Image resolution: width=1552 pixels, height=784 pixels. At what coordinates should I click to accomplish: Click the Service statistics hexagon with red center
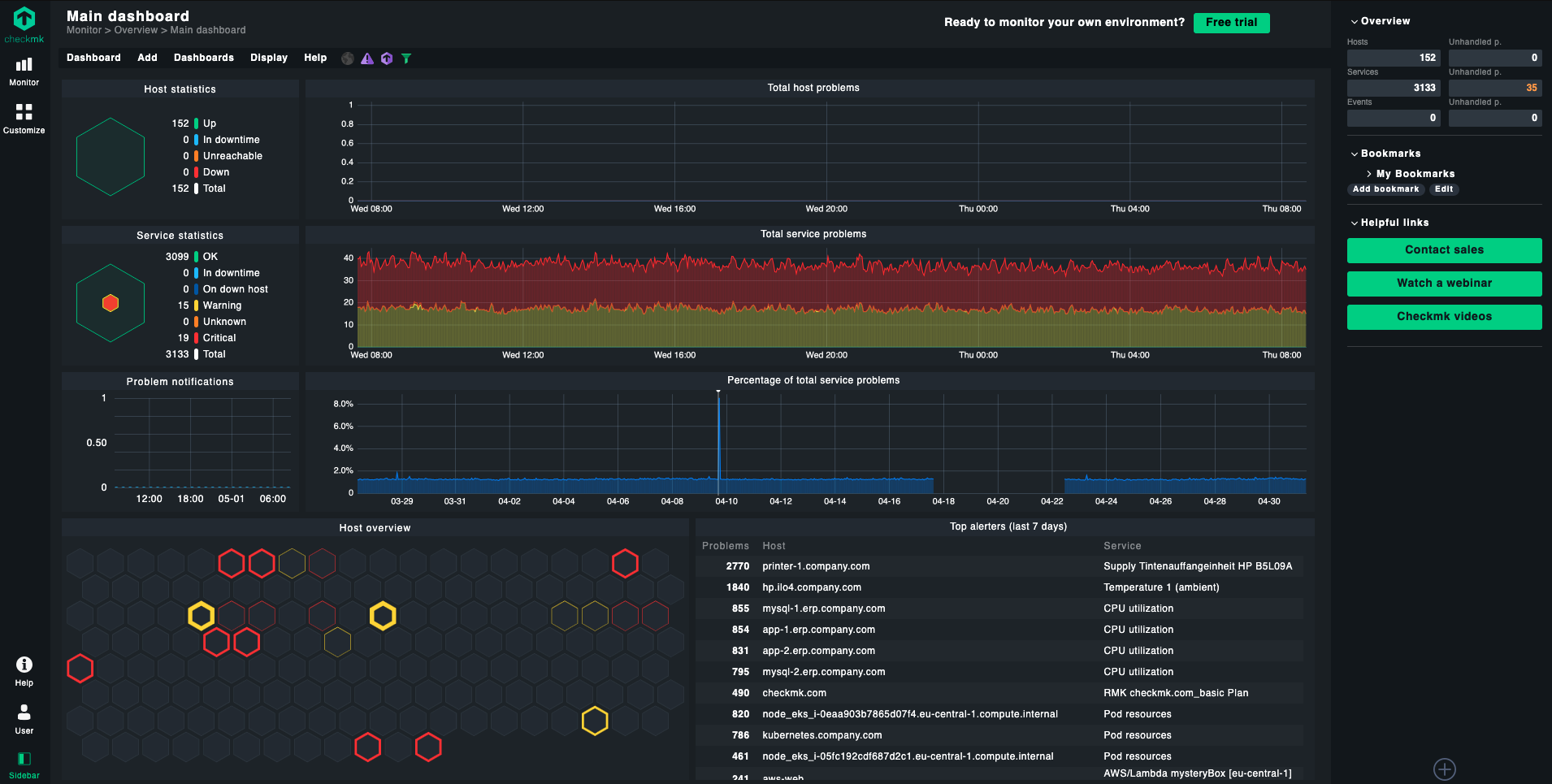click(x=111, y=303)
